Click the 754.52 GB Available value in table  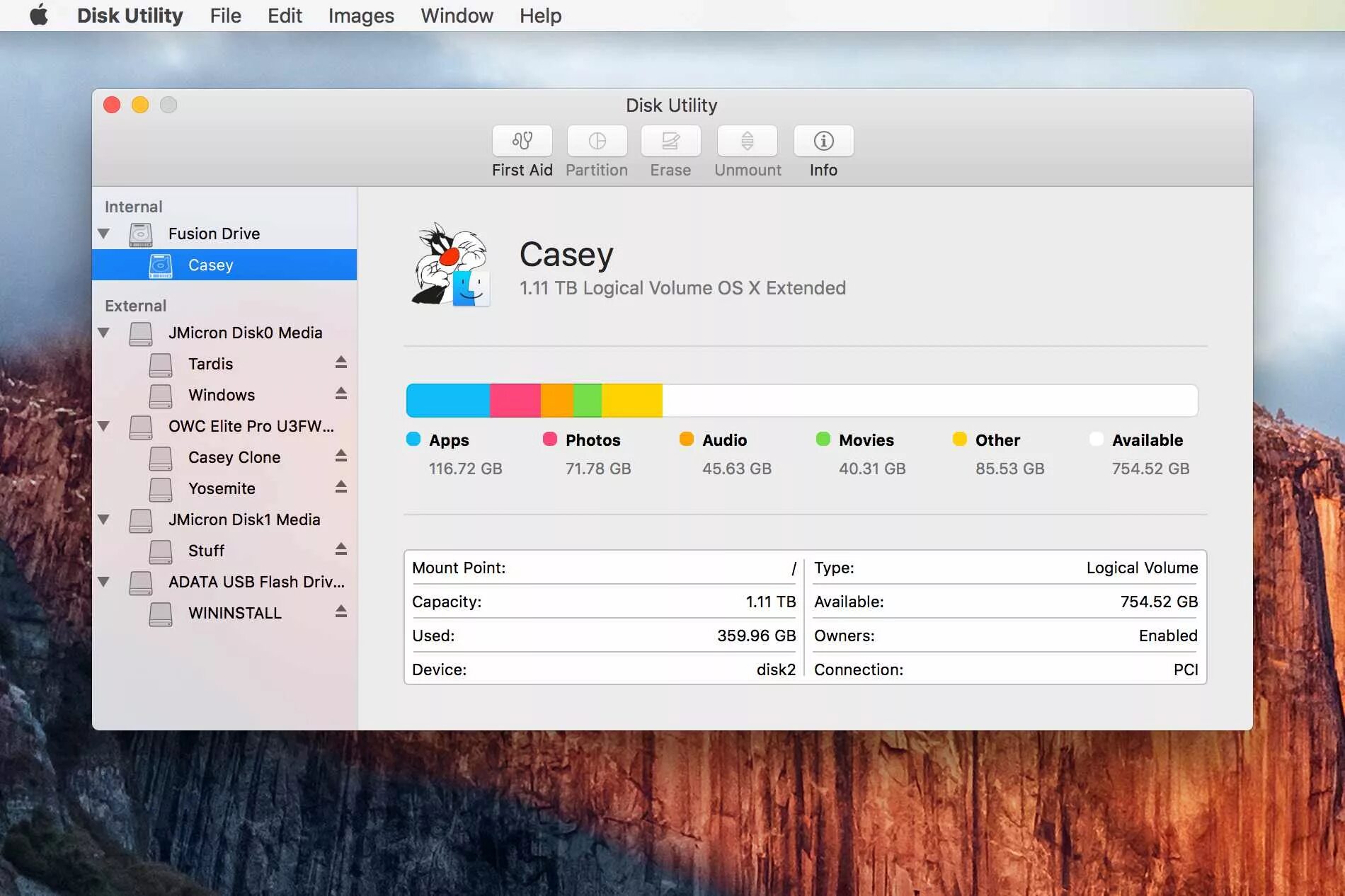tap(1159, 602)
